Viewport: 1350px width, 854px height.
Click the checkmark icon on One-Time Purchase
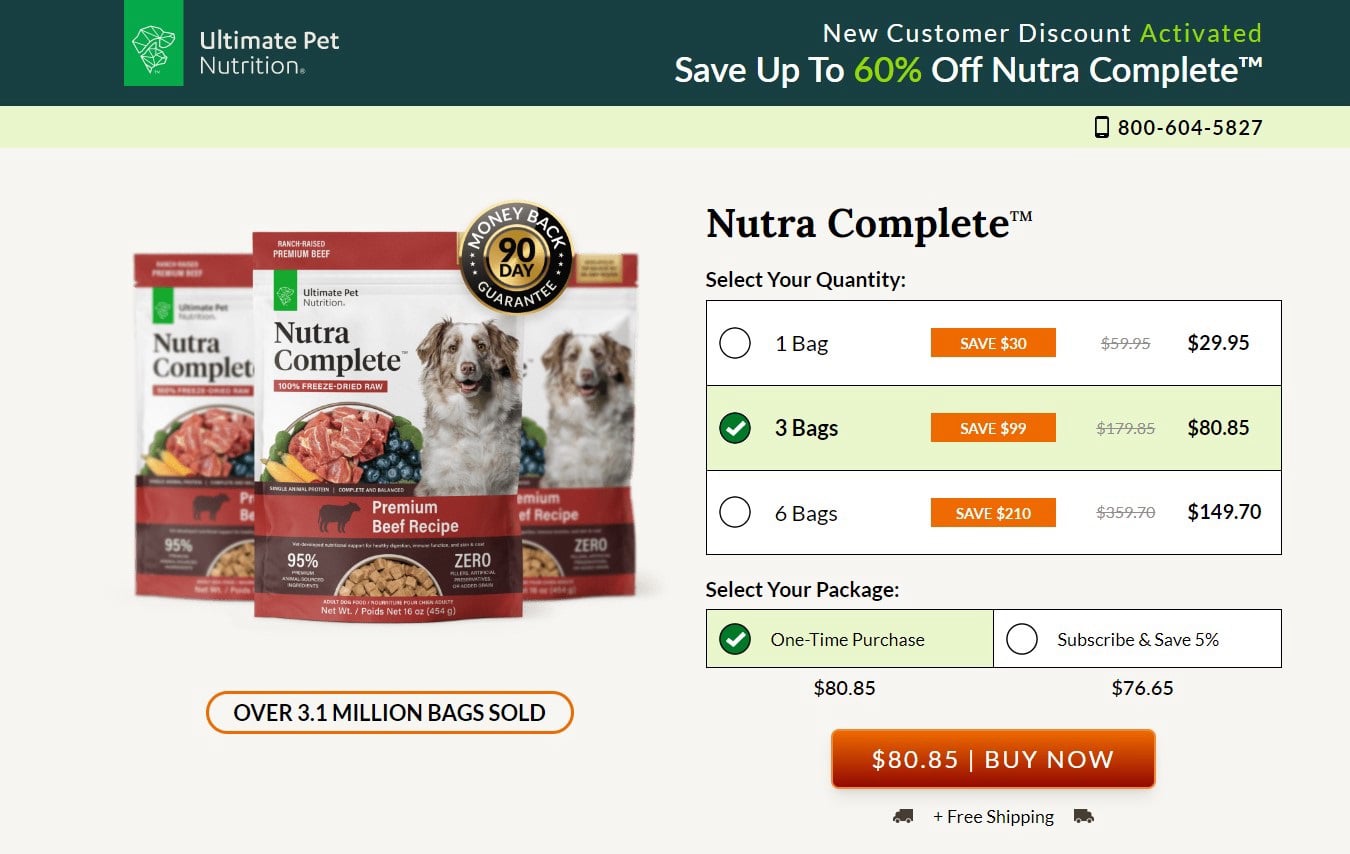[735, 638]
